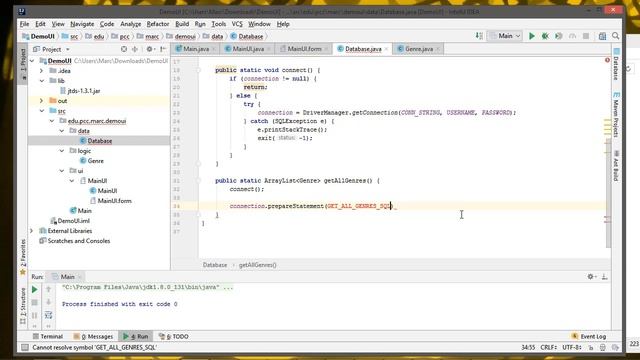640x360 pixels.
Task: Run the Main configuration with green play icon
Action: (531, 36)
